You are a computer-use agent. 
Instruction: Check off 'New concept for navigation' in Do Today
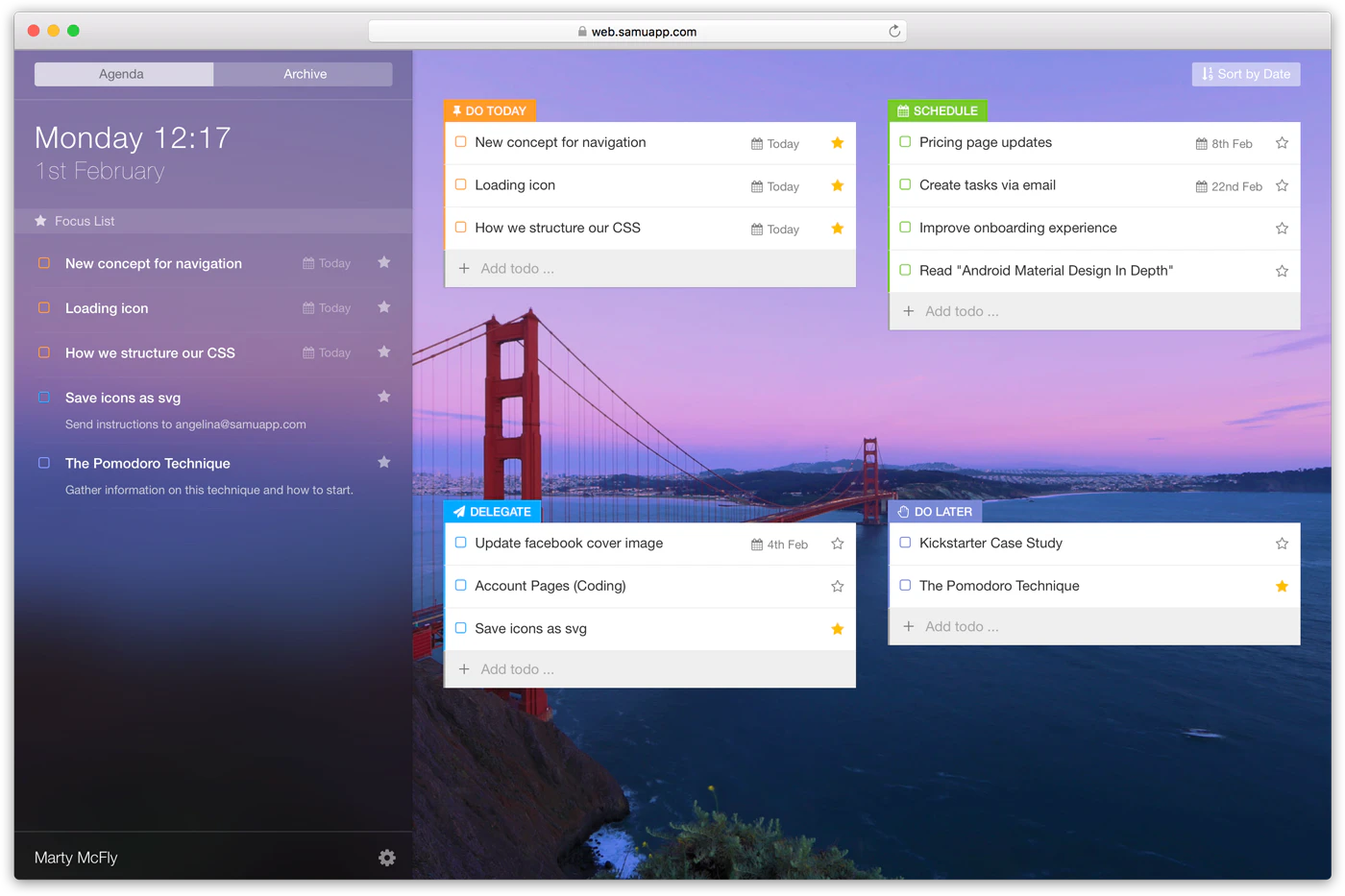[x=461, y=142]
